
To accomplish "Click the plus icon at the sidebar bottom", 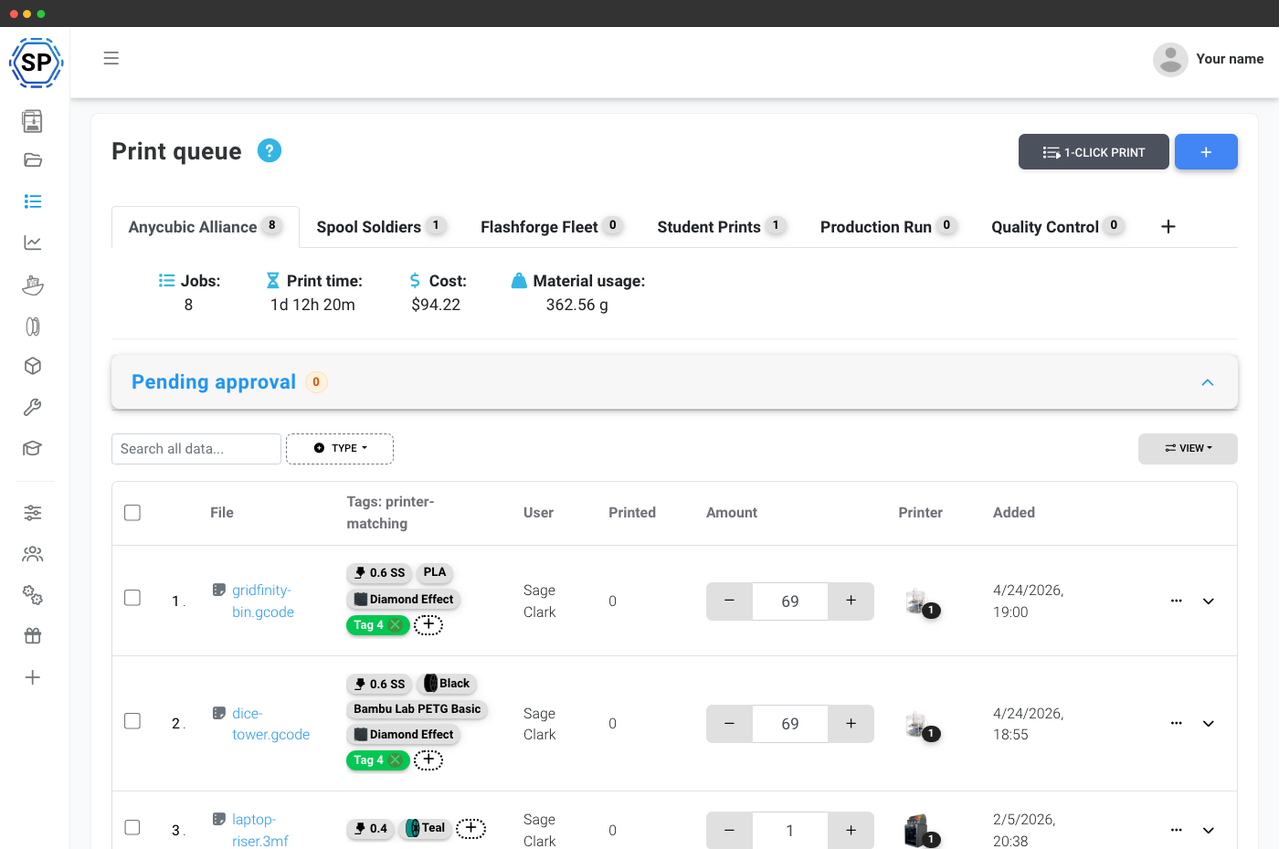I will click(x=33, y=677).
